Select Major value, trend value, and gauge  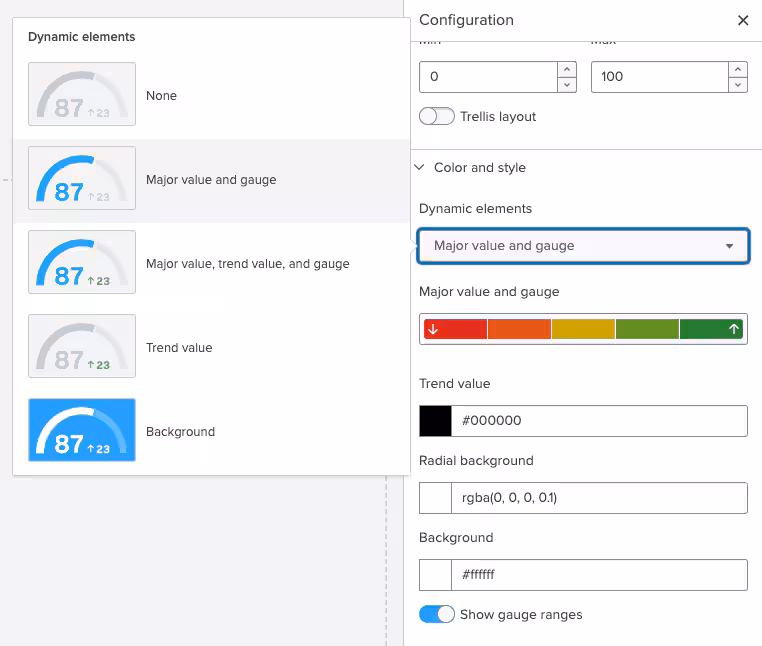click(247, 264)
